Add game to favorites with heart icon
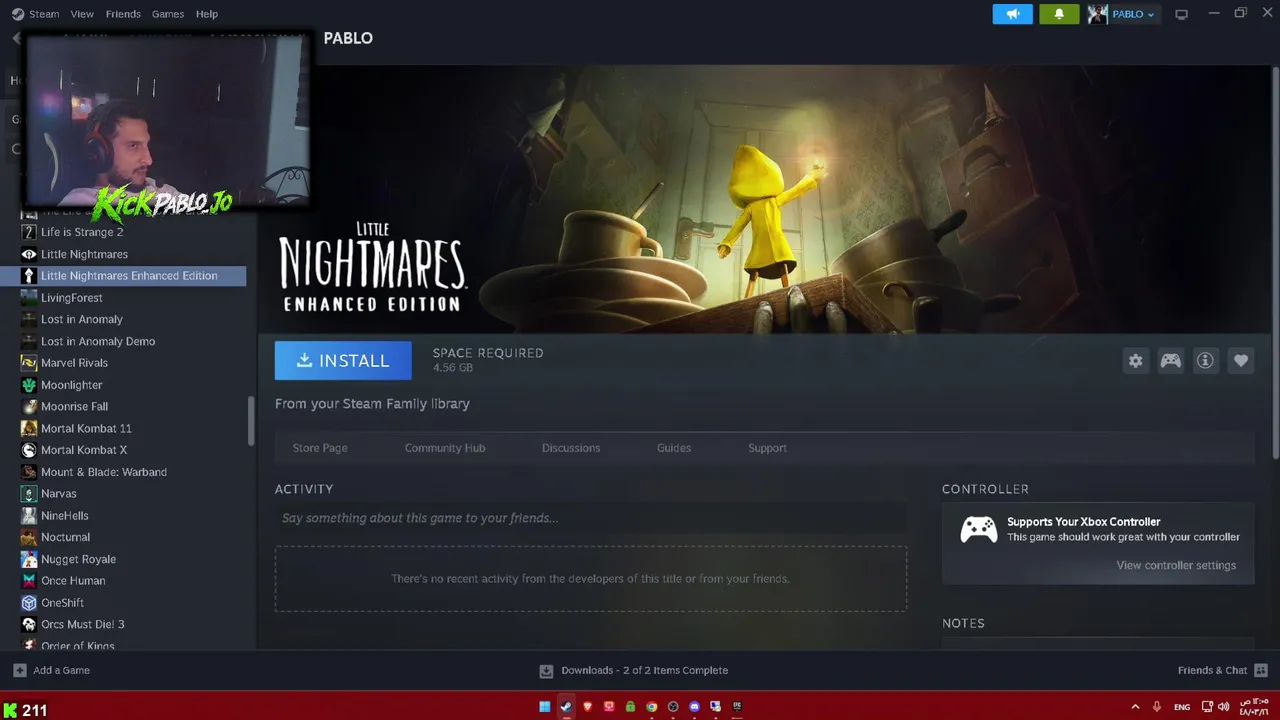Viewport: 1280px width, 720px height. point(1240,361)
